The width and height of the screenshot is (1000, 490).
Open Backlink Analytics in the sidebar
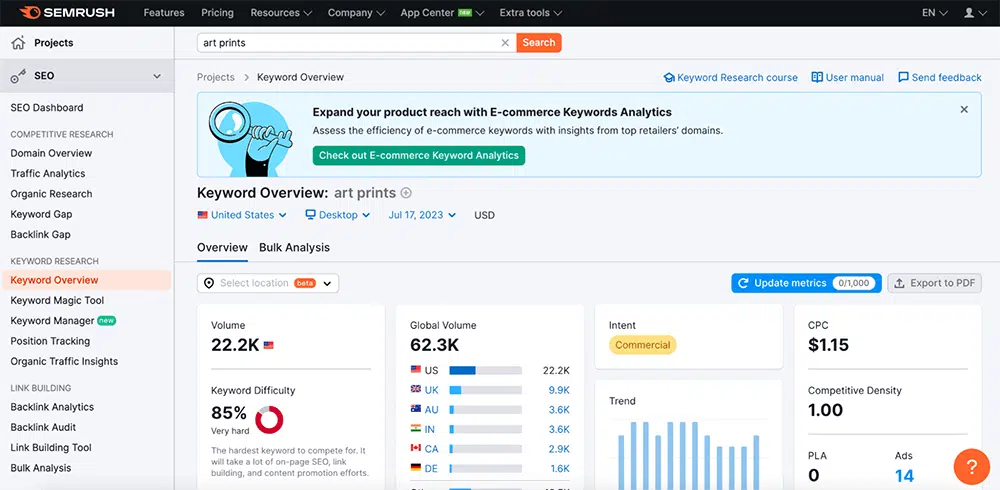52,407
